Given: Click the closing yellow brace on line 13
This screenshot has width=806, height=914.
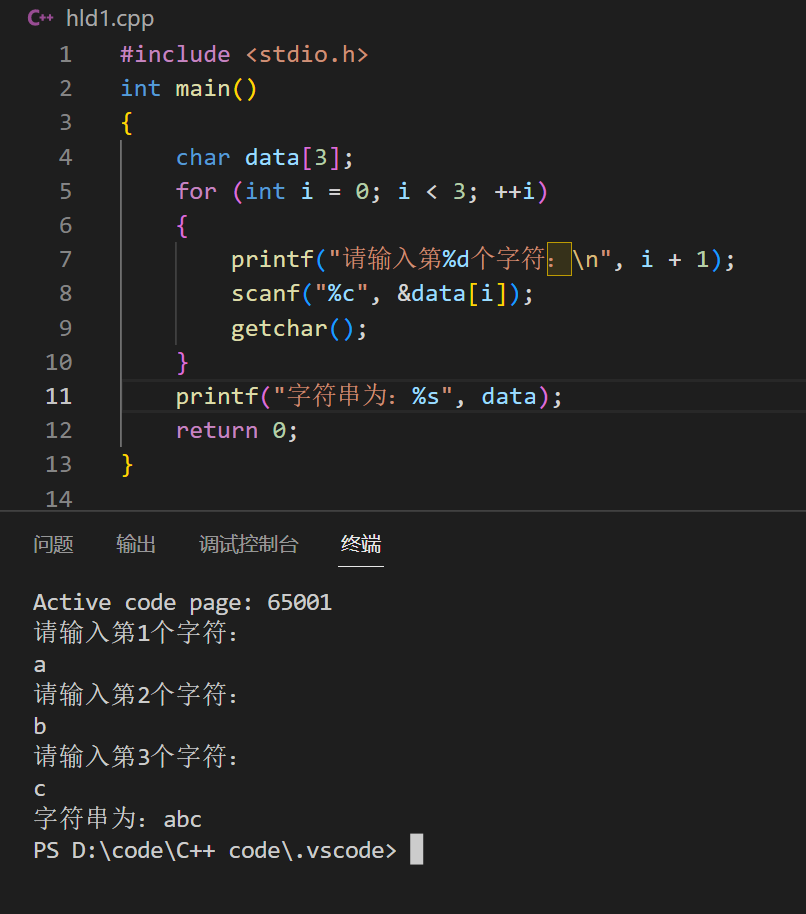Looking at the screenshot, I should coord(127,465).
